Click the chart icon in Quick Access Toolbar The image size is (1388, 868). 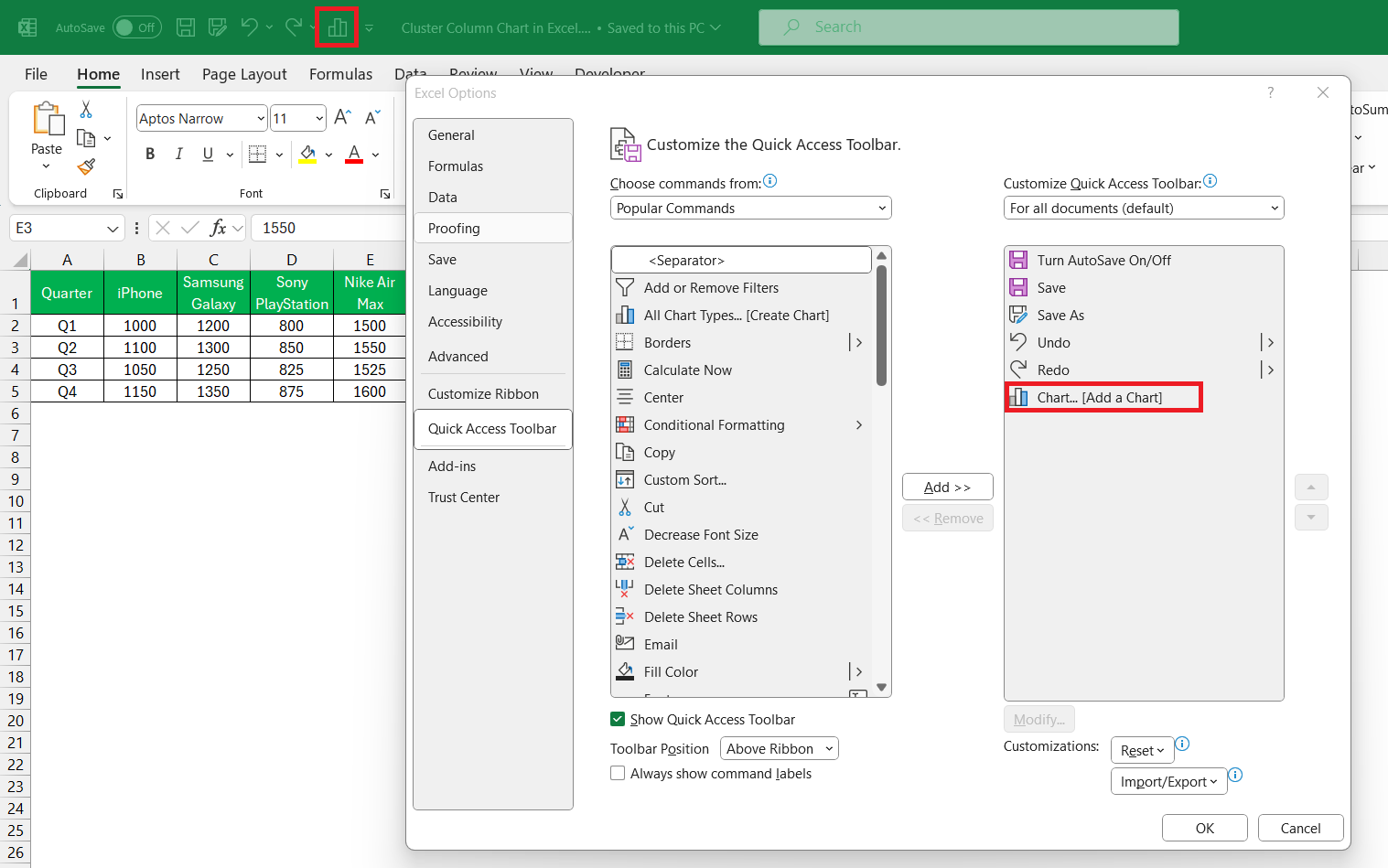[337, 27]
